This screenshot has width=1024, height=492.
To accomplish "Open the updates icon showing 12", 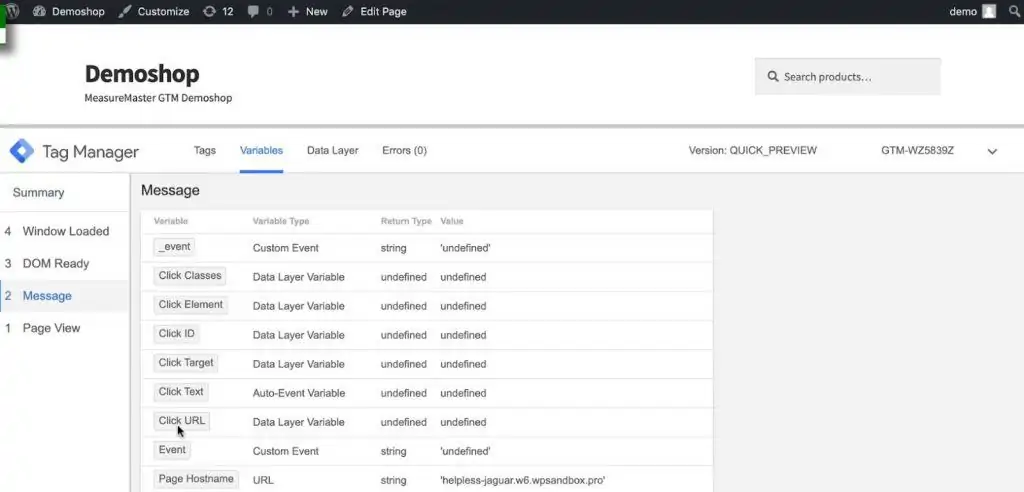I will [x=209, y=11].
